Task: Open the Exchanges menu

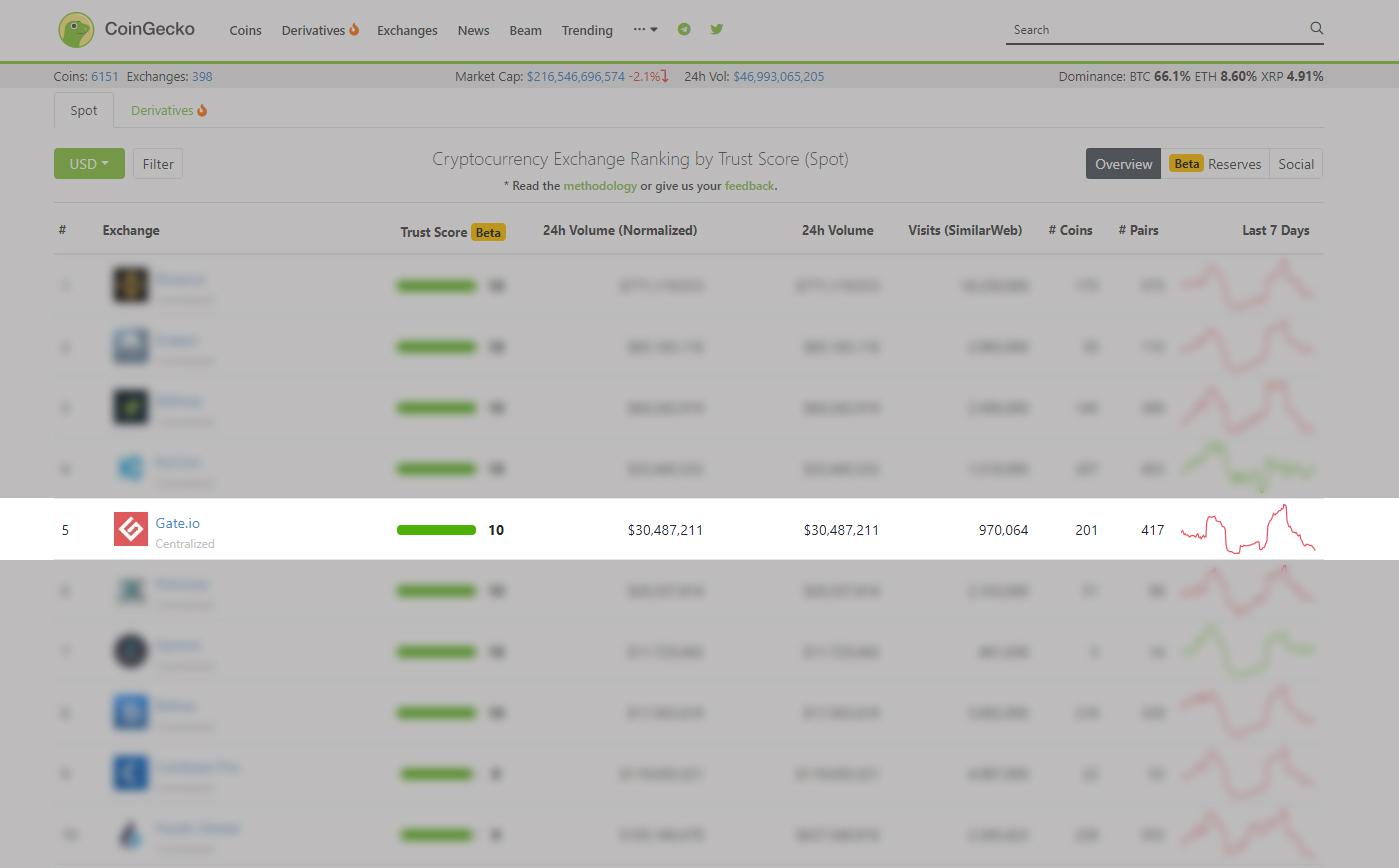Action: (x=407, y=30)
